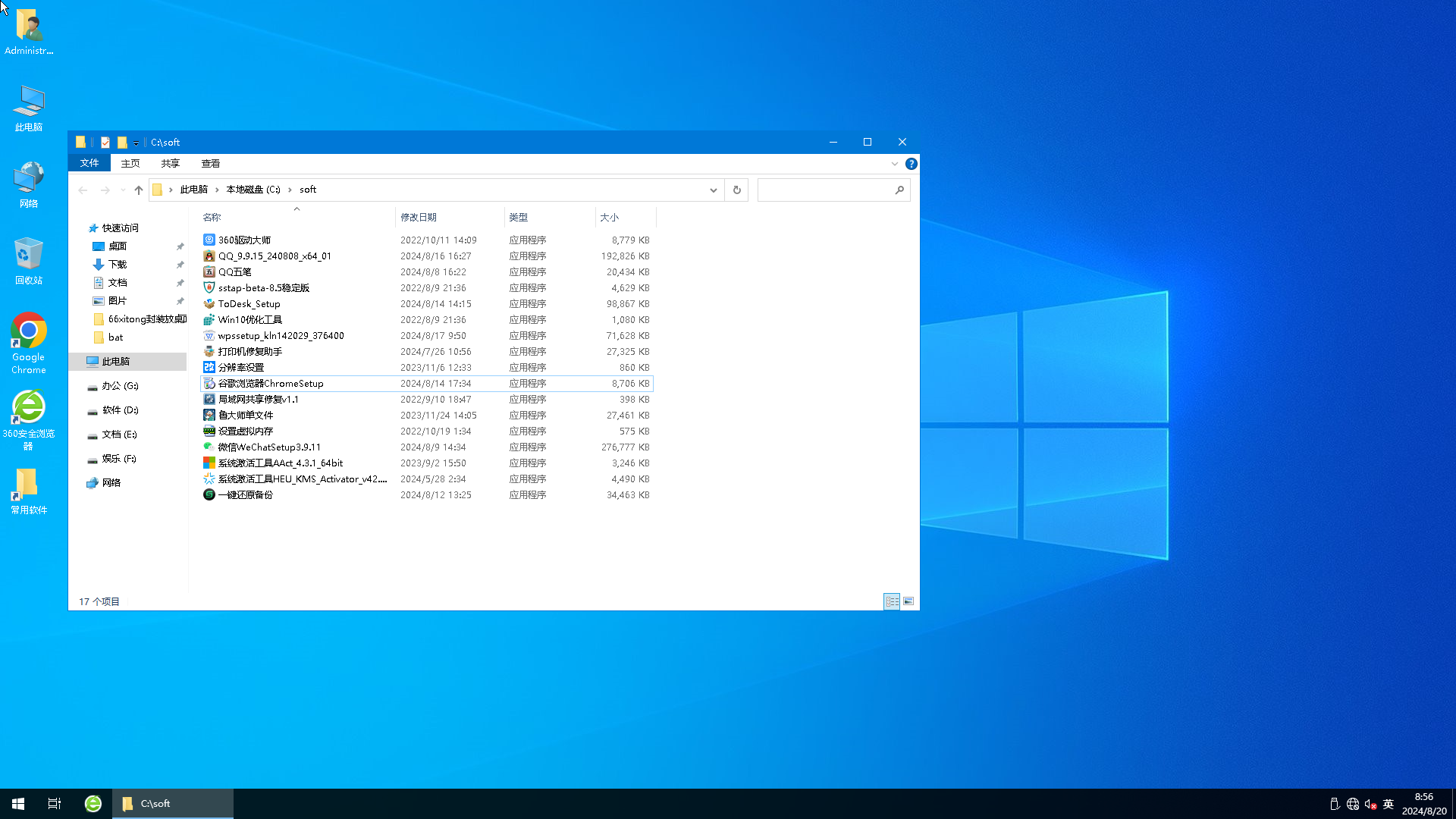Select 软件 (D:) drive in sidebar
Viewport: 1456px width, 819px height.
[121, 409]
